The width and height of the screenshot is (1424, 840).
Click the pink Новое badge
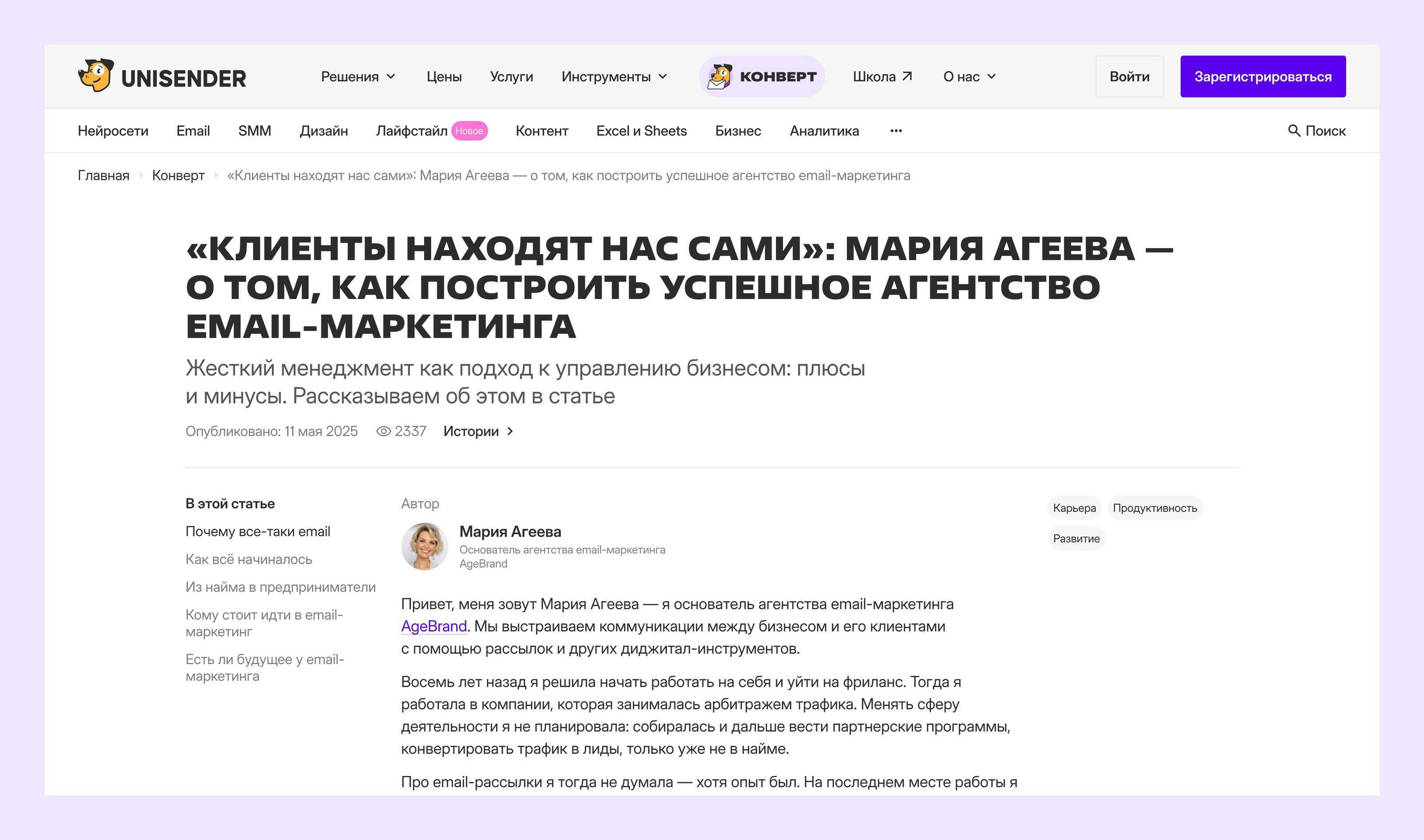[x=469, y=131]
